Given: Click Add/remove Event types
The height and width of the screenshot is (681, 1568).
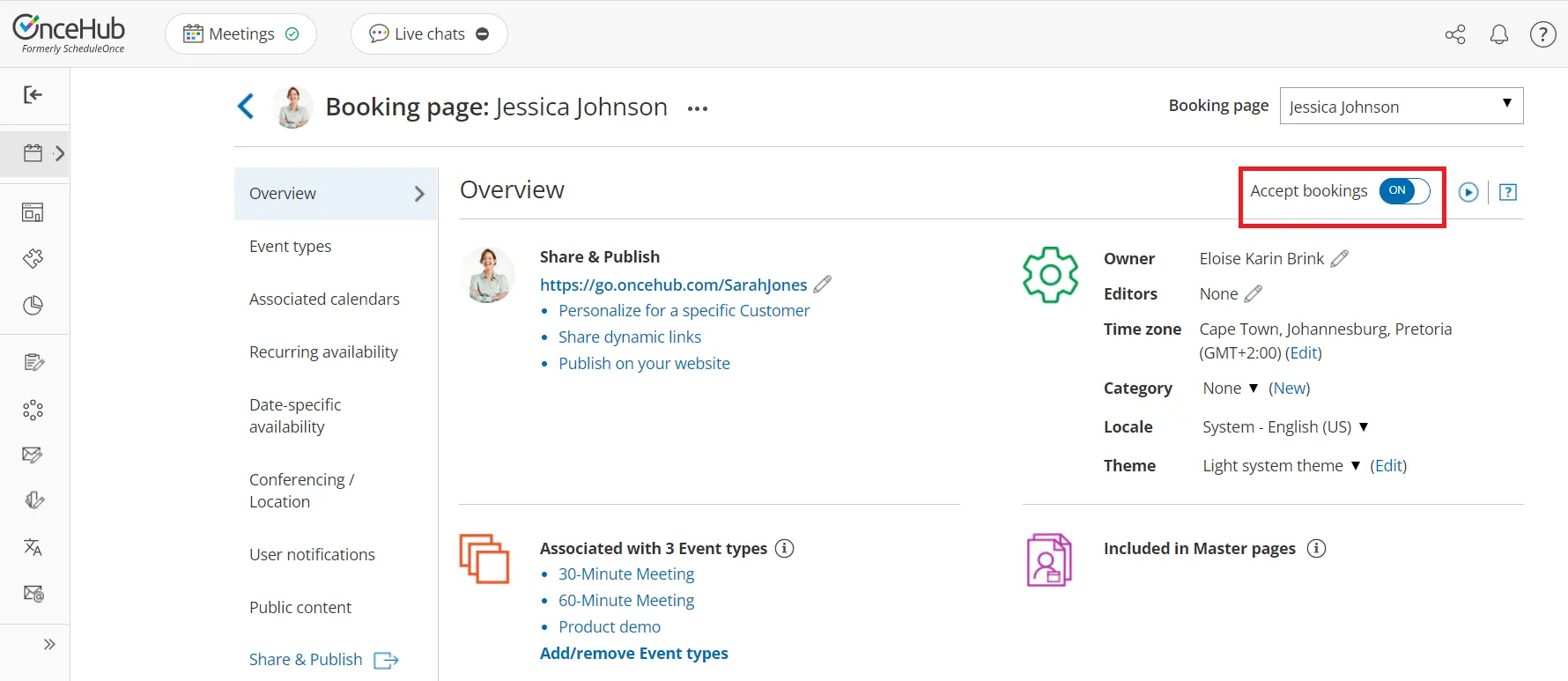Looking at the screenshot, I should point(634,654).
